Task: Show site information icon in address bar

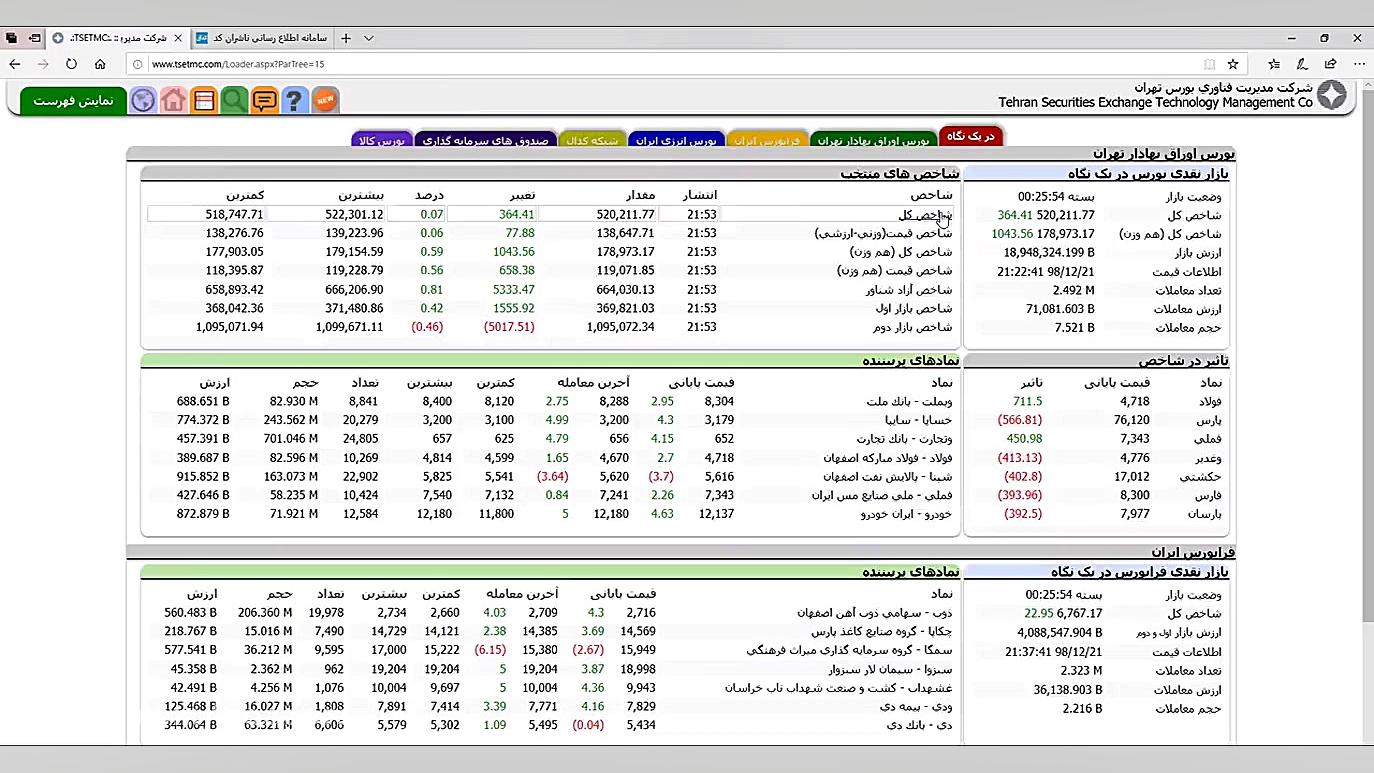Action: tap(138, 64)
